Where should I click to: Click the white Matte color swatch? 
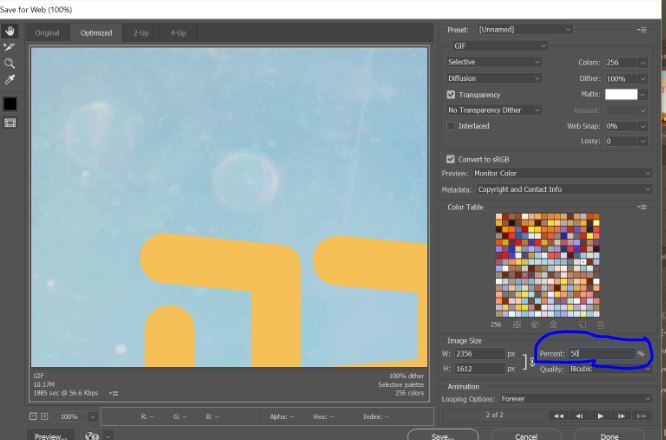[x=621, y=94]
